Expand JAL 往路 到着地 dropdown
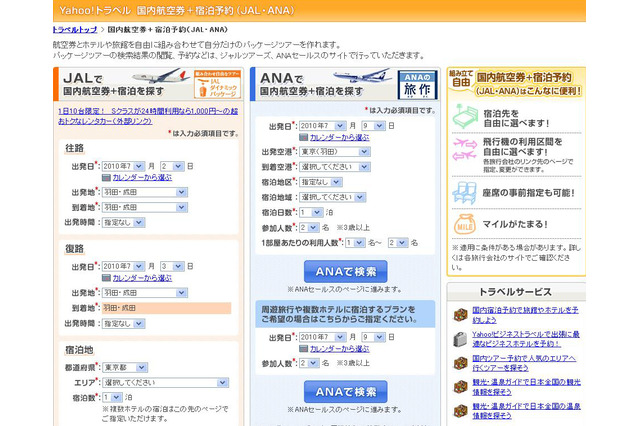The width and height of the screenshot is (640, 426). click(x=144, y=207)
